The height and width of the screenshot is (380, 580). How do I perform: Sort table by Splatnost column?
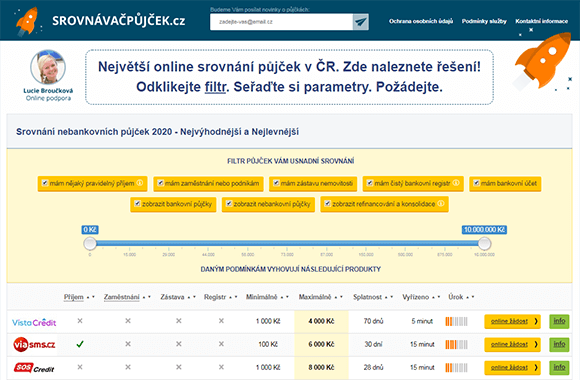coord(367,297)
